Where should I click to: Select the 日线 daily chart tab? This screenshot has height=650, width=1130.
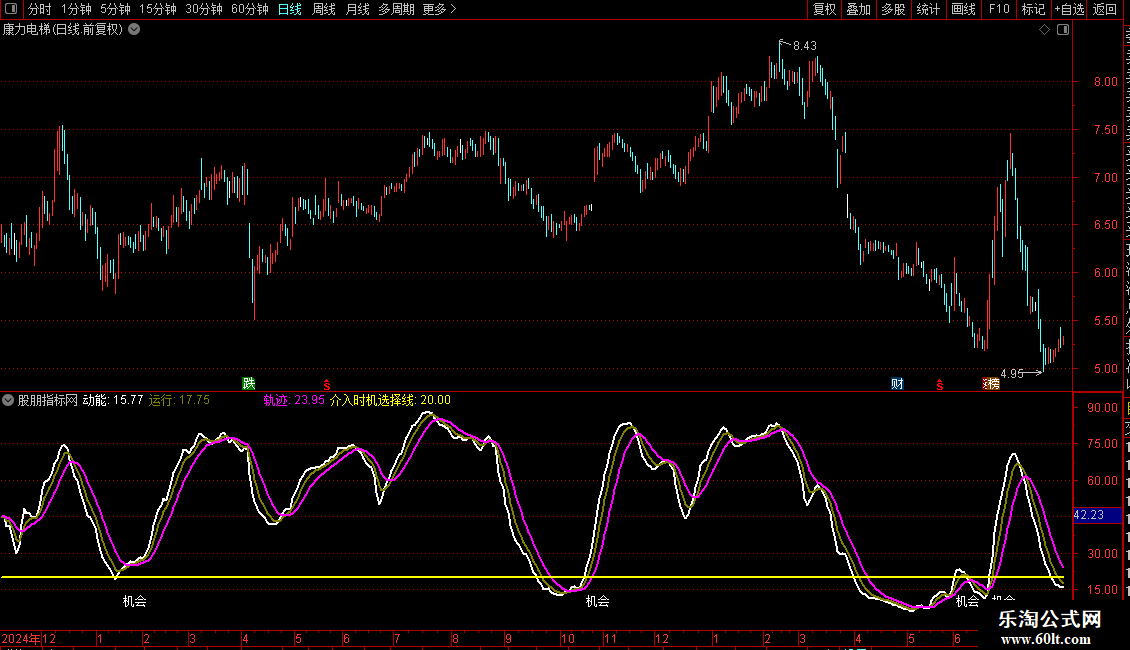[x=290, y=9]
